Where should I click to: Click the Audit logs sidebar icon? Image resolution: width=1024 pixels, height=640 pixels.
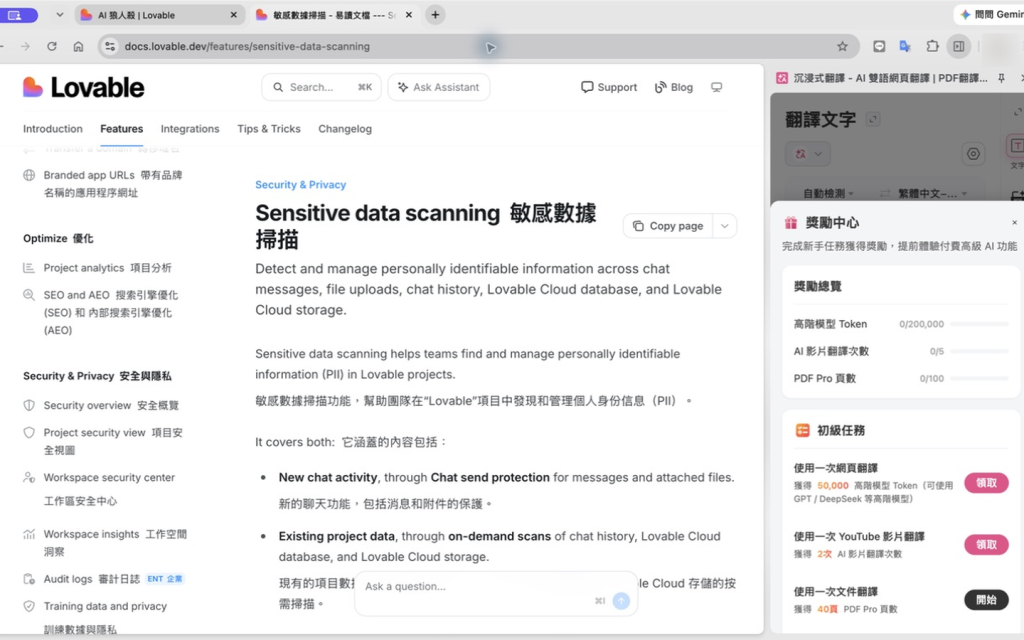29,579
